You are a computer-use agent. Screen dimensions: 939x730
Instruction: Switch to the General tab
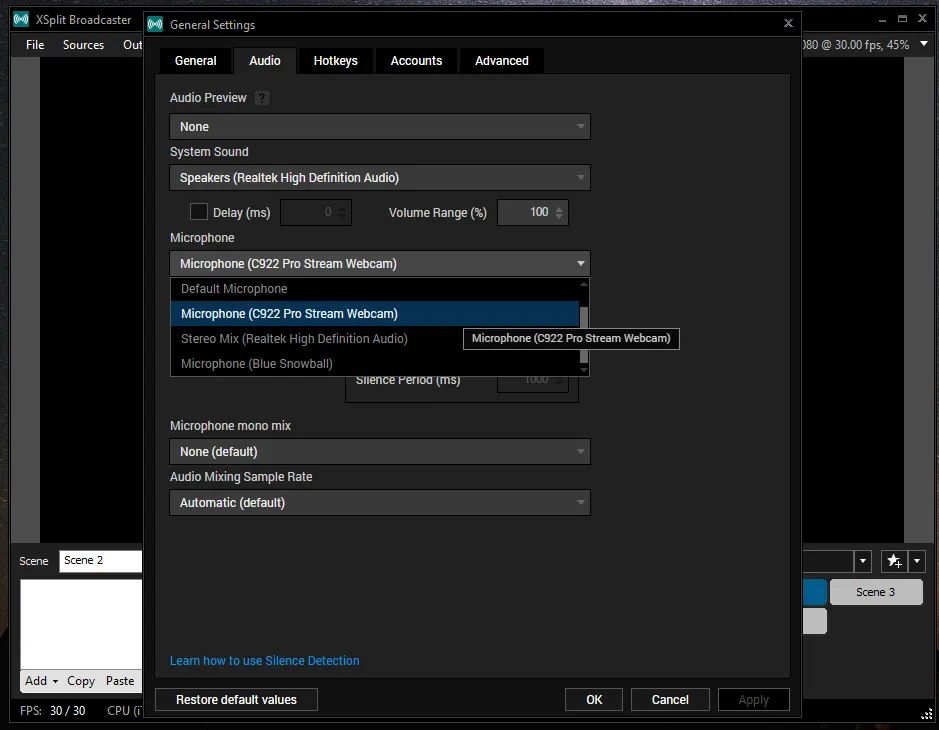coord(195,60)
